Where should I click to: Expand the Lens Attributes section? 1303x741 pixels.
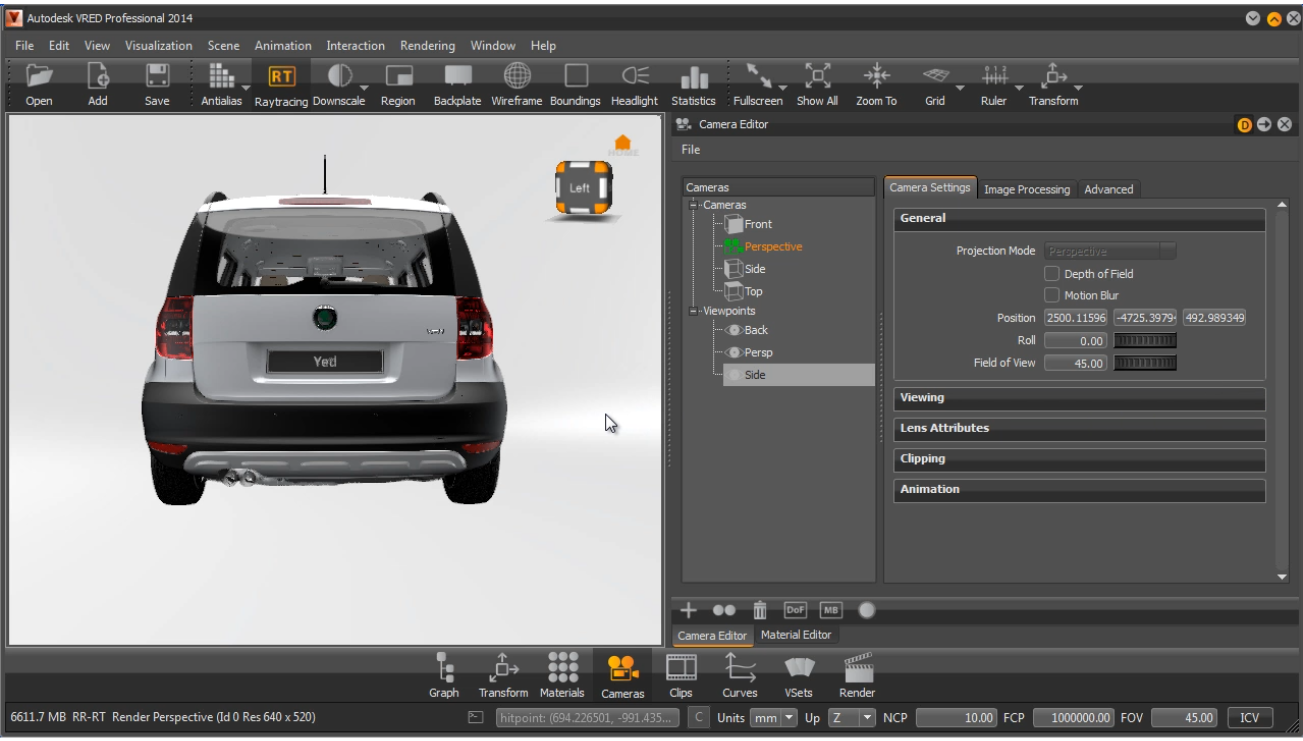(1079, 428)
